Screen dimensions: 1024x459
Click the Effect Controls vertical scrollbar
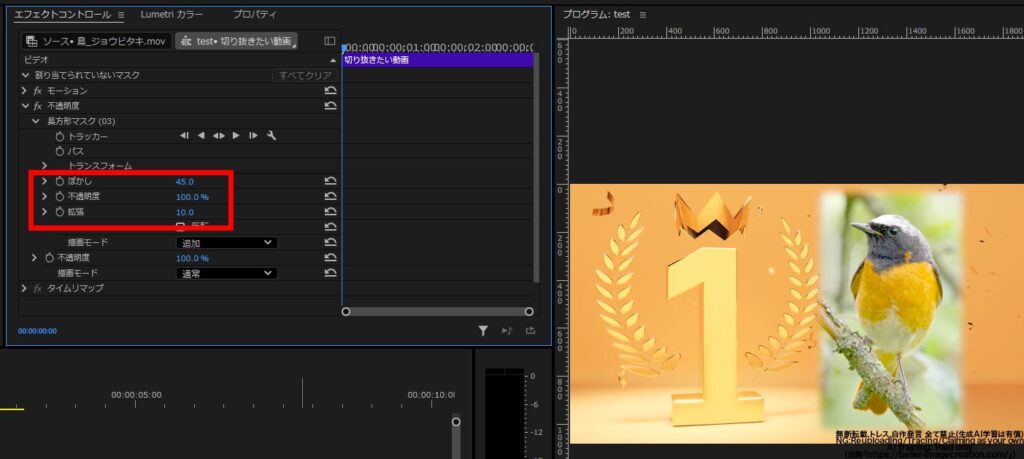tap(537, 167)
